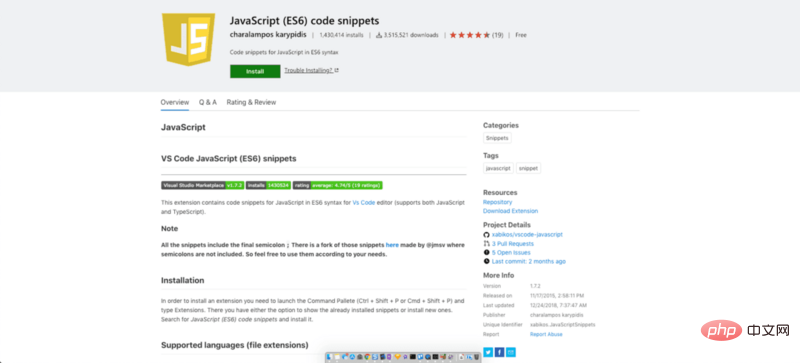800x363 pixels.
Task: Click the Note heading
Action: pyautogui.click(x=169, y=229)
